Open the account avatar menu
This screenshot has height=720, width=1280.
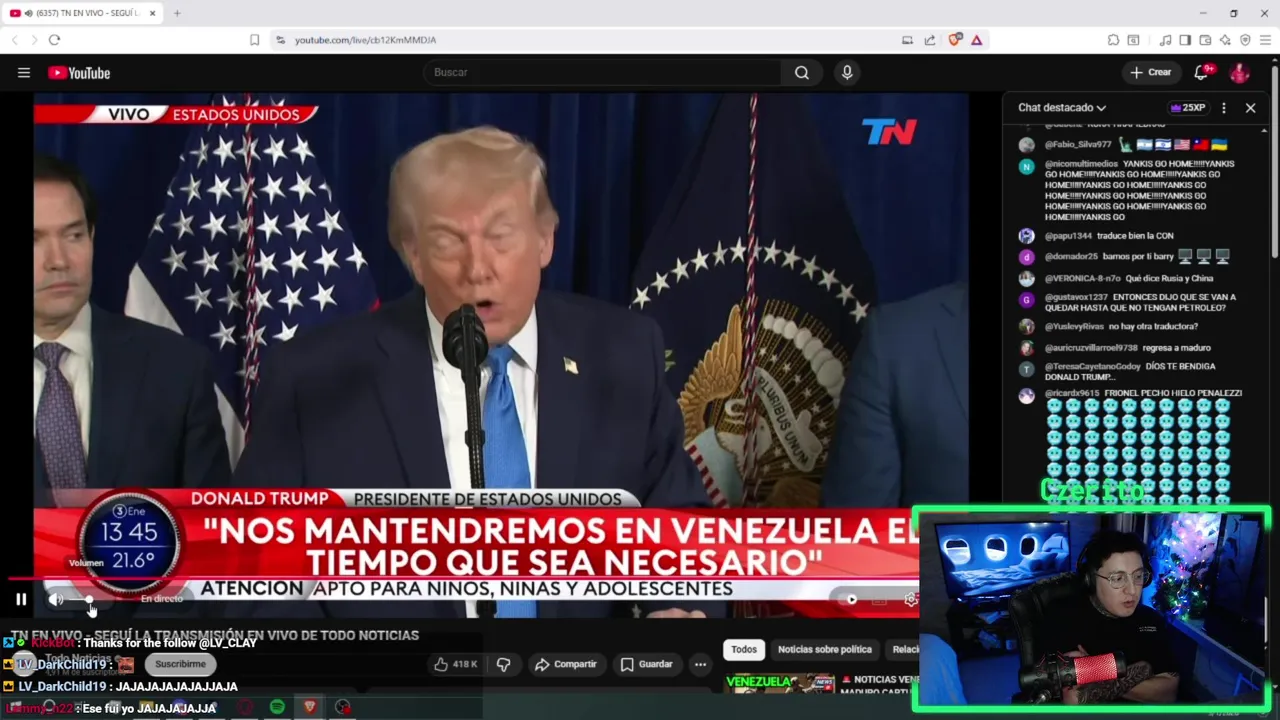click(x=1239, y=72)
